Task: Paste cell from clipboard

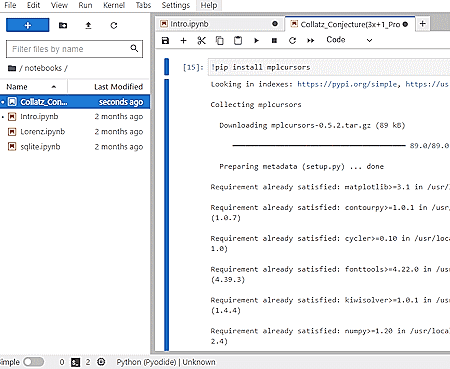Action: pos(238,41)
